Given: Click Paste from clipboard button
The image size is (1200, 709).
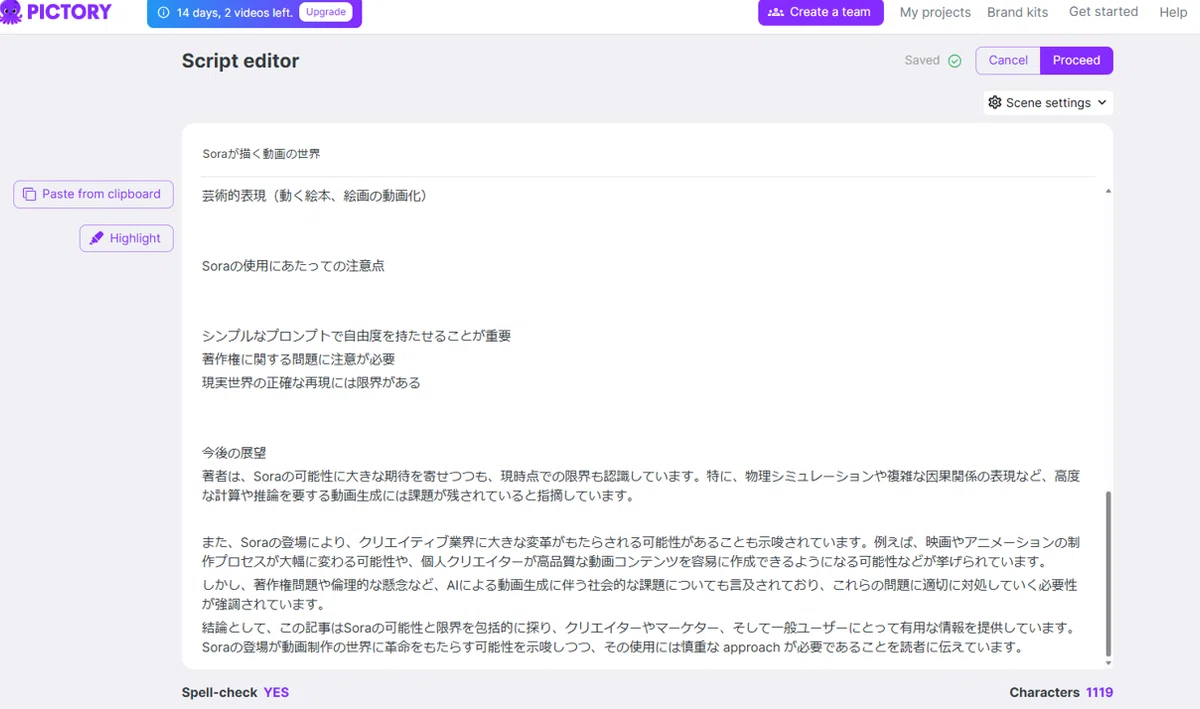Looking at the screenshot, I should tap(93, 194).
